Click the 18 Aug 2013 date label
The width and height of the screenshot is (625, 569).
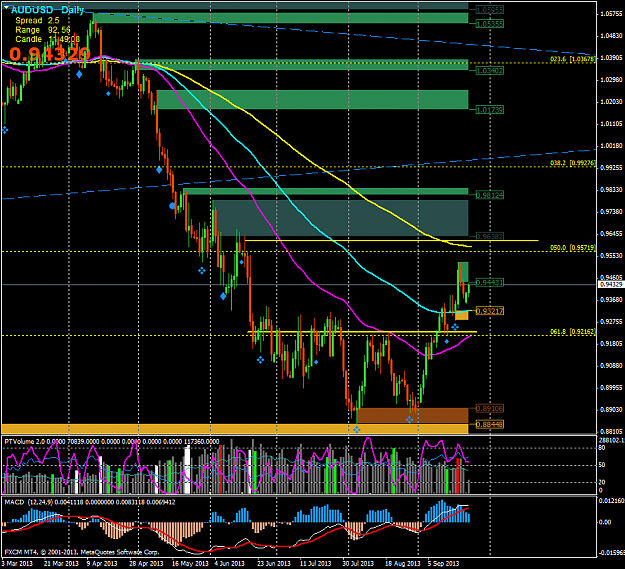tap(403, 564)
